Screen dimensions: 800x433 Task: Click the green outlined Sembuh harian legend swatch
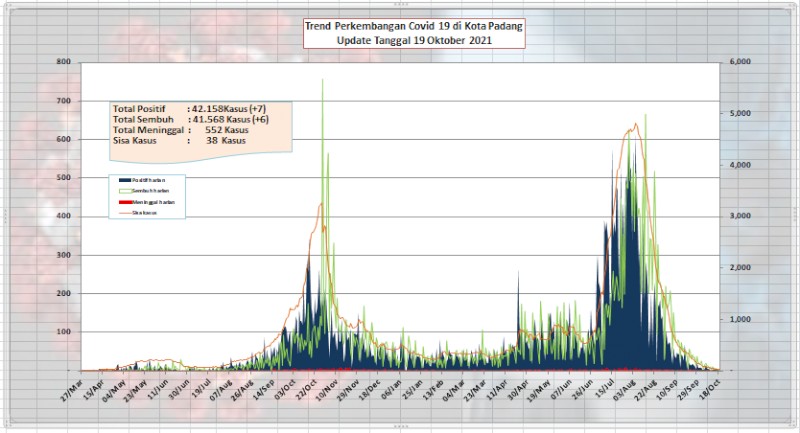click(x=125, y=191)
